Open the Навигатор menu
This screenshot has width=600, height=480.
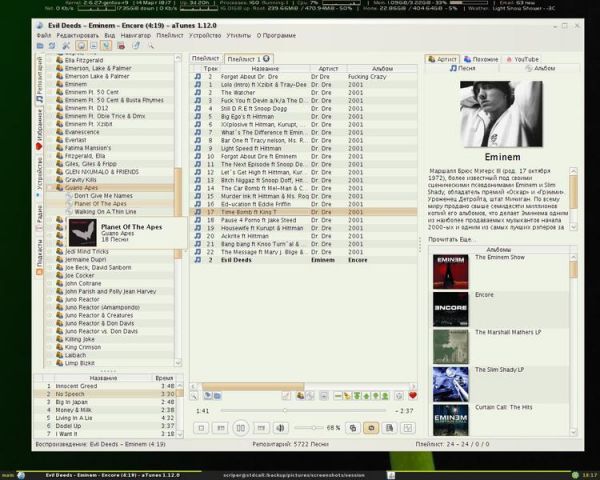[x=135, y=36]
